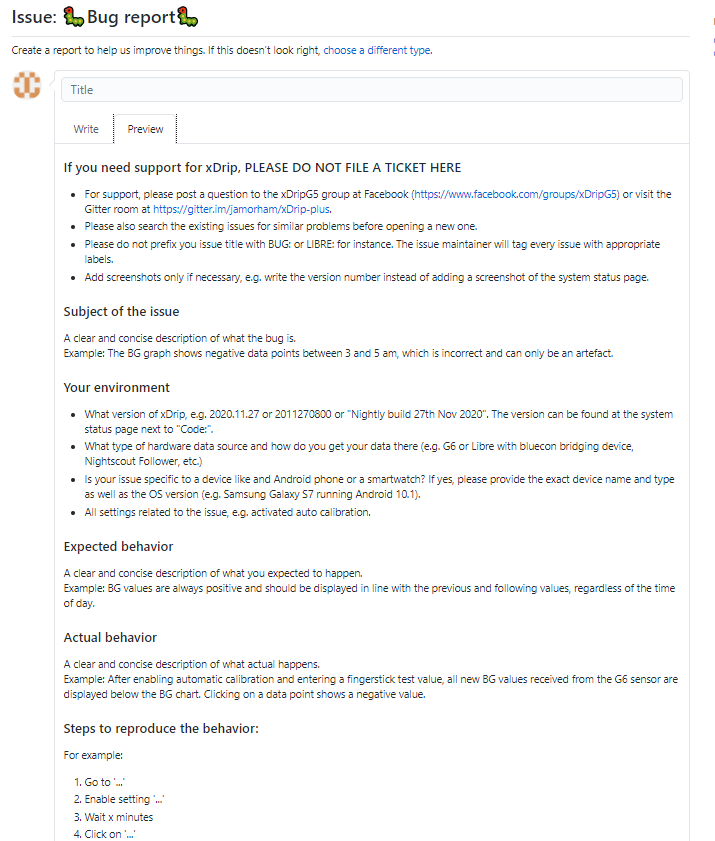Click the "Steps to reproduce the behavior" heading
Screen dimensions: 715x841
(163, 728)
